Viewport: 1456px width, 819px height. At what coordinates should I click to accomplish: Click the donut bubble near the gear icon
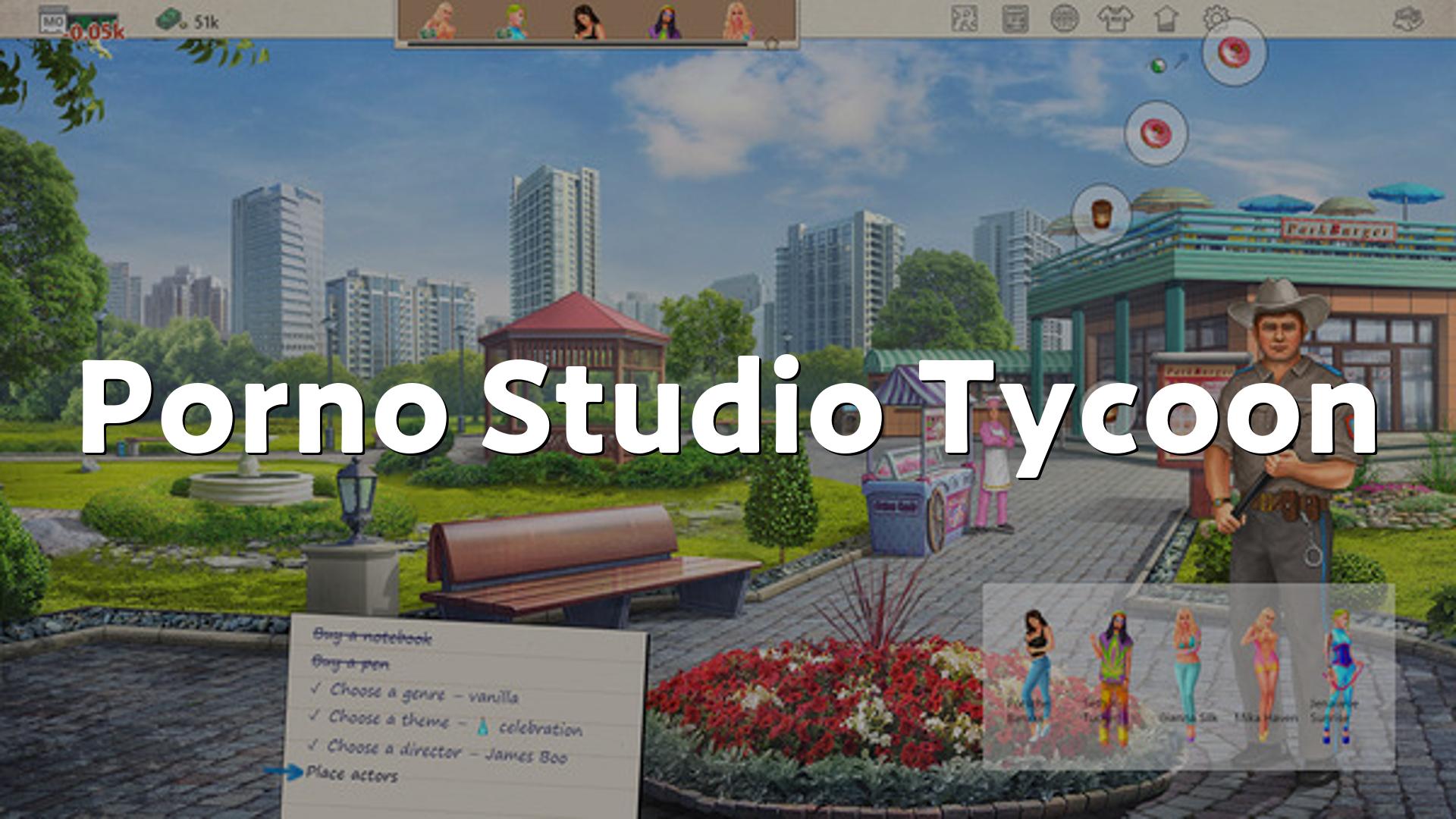(x=1235, y=53)
